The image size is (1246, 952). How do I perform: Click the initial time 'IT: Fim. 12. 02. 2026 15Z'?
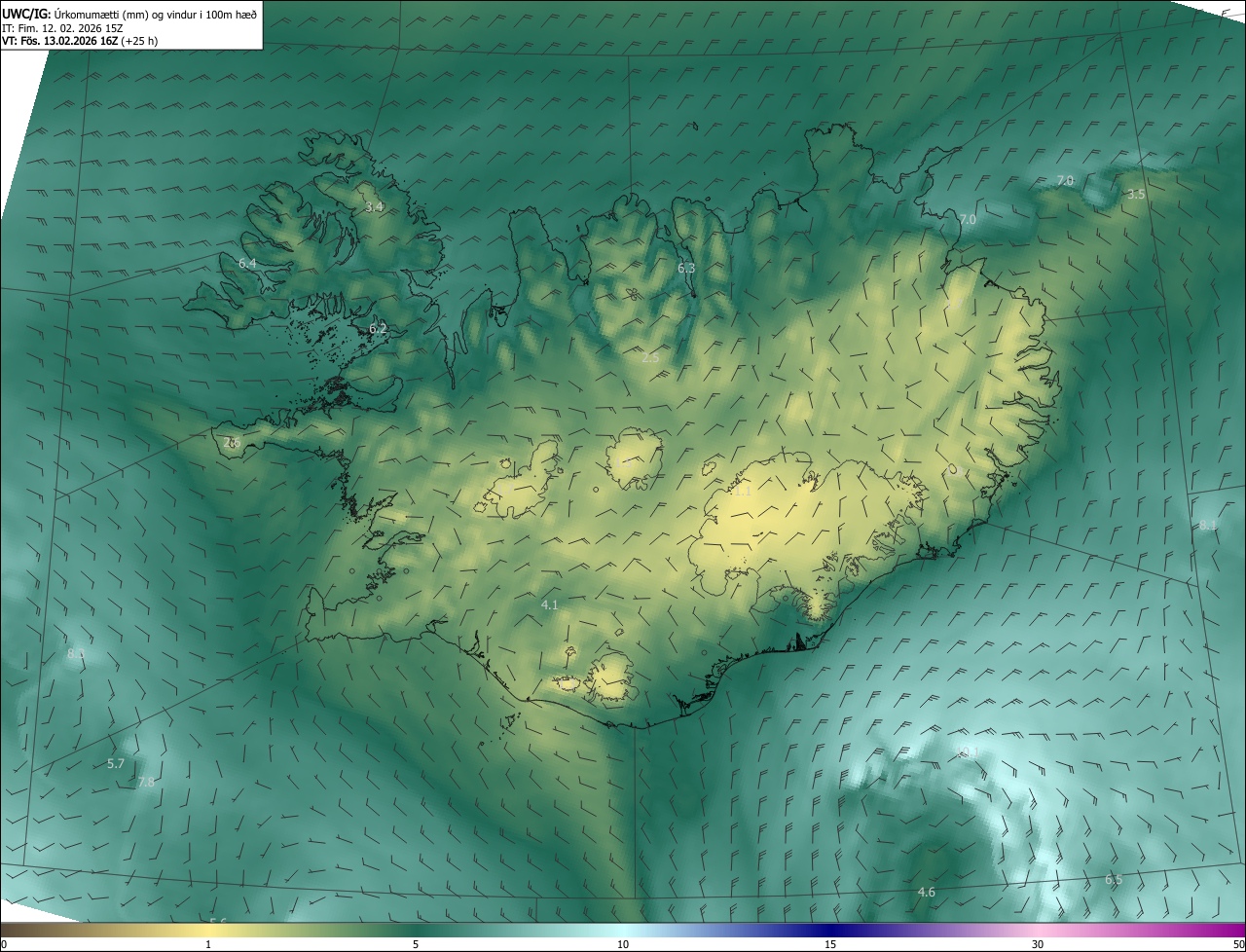tap(61, 28)
